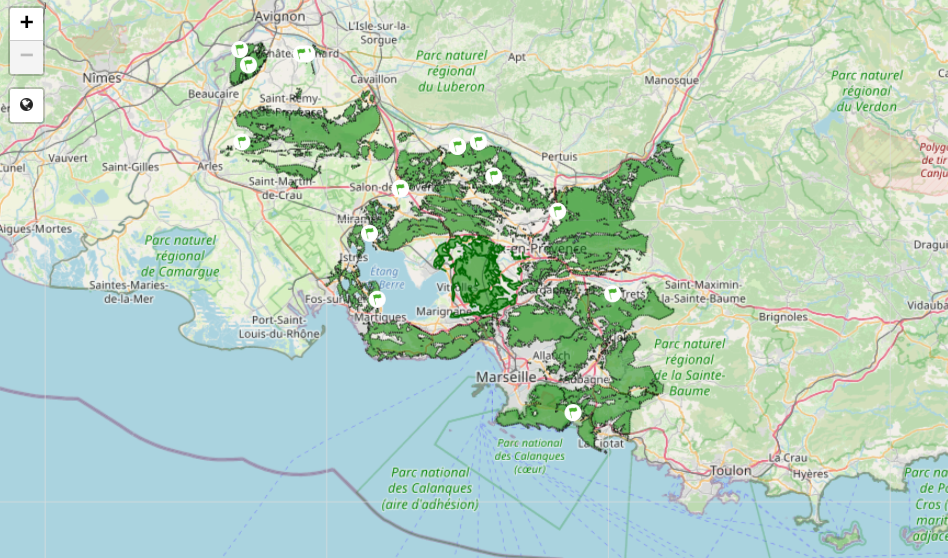Image resolution: width=948 pixels, height=558 pixels.
Task: Click the Parc naturel régional du Luberon label
Action: [x=451, y=71]
